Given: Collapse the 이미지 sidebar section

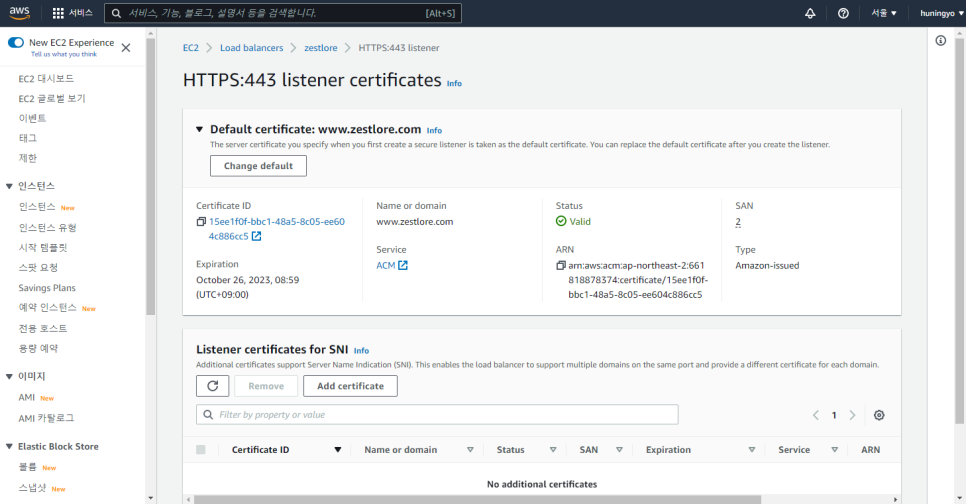Looking at the screenshot, I should pyautogui.click(x=9, y=376).
